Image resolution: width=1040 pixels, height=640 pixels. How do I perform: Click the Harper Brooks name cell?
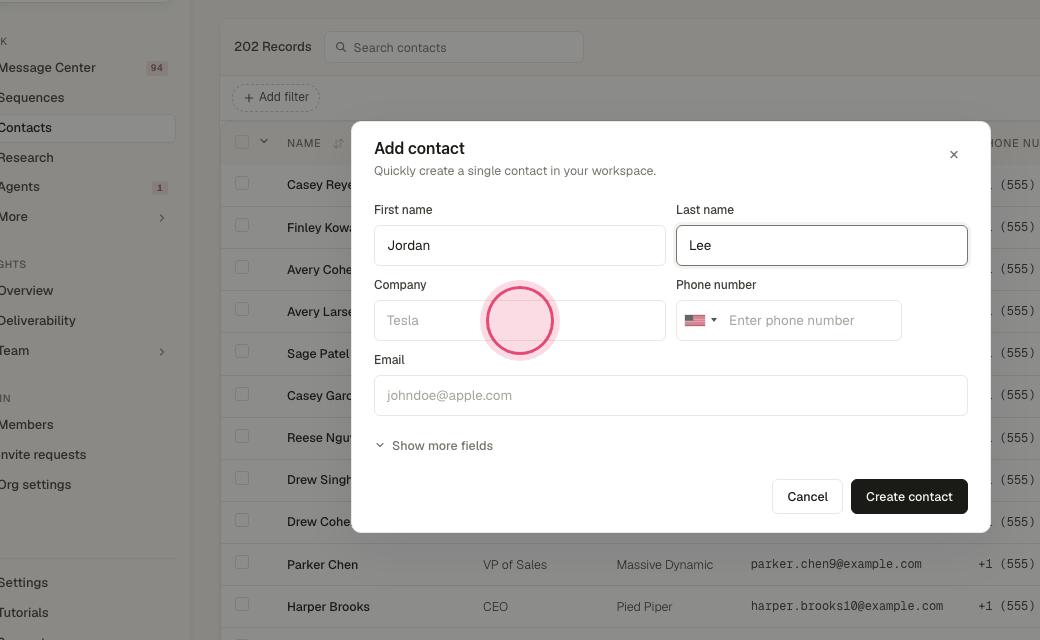(328, 607)
